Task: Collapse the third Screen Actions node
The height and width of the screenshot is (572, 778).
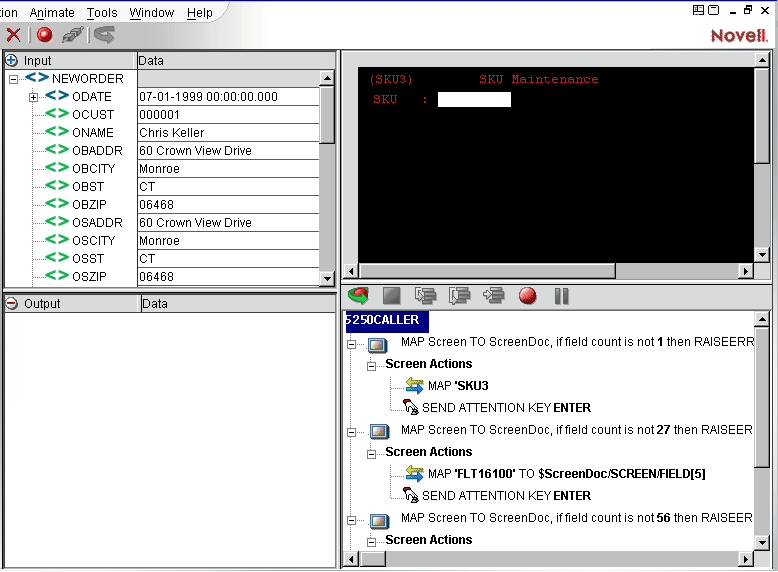Action: click(371, 542)
